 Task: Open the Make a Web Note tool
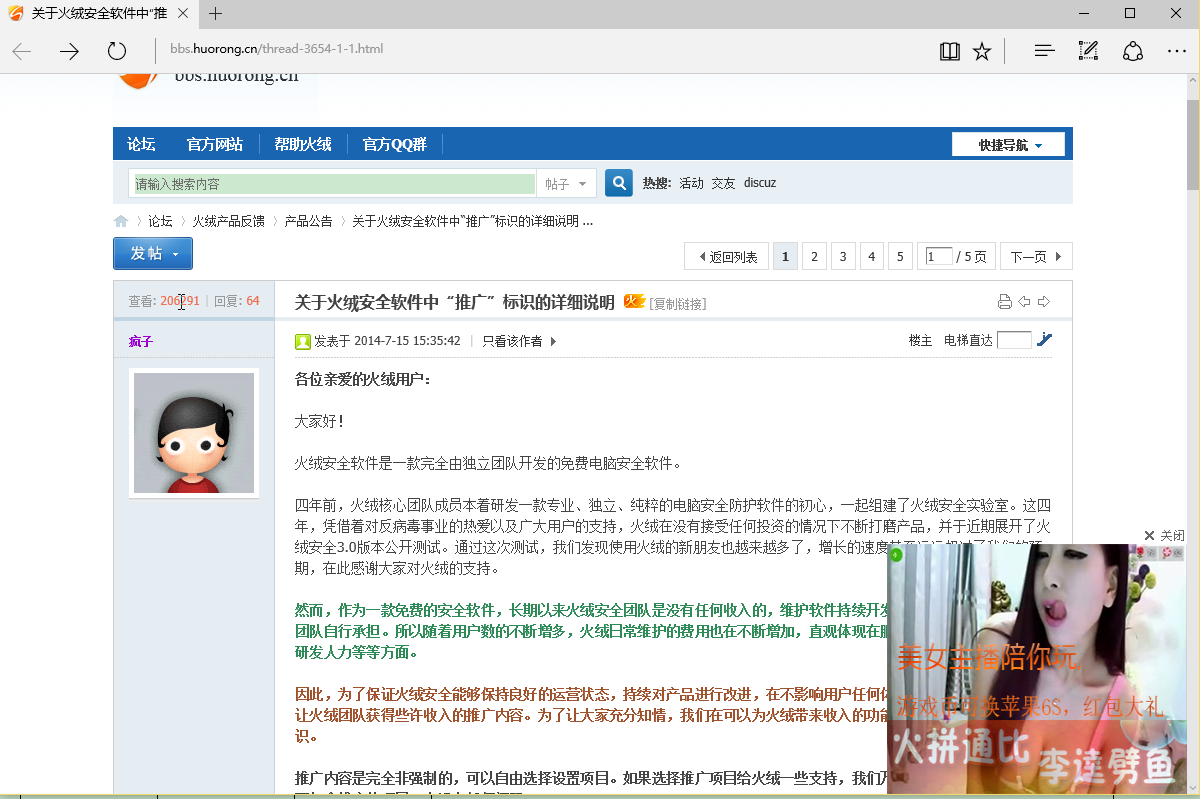pyautogui.click(x=1088, y=50)
